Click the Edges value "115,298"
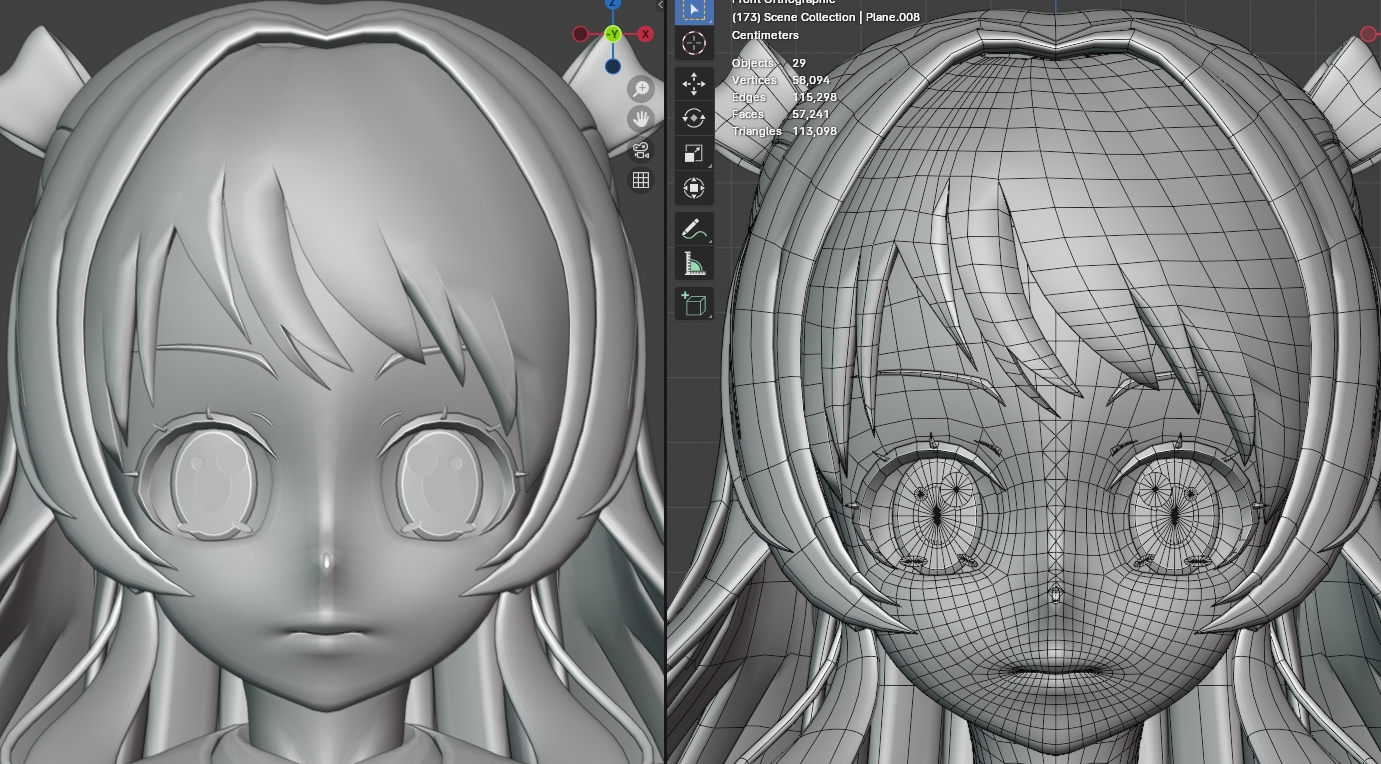 [814, 97]
